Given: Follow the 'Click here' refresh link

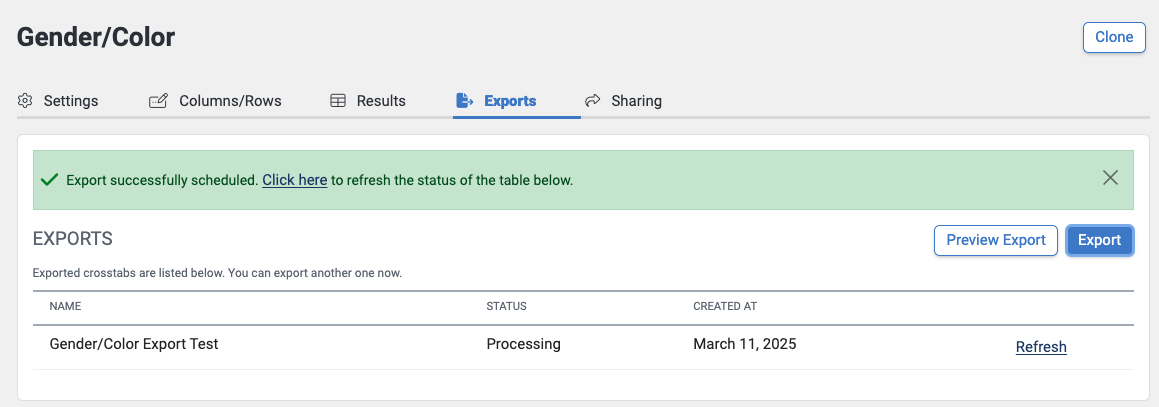Looking at the screenshot, I should [x=295, y=179].
